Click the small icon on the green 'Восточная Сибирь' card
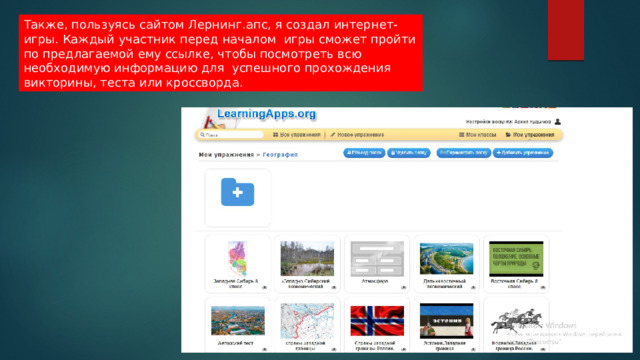 (x=543, y=288)
